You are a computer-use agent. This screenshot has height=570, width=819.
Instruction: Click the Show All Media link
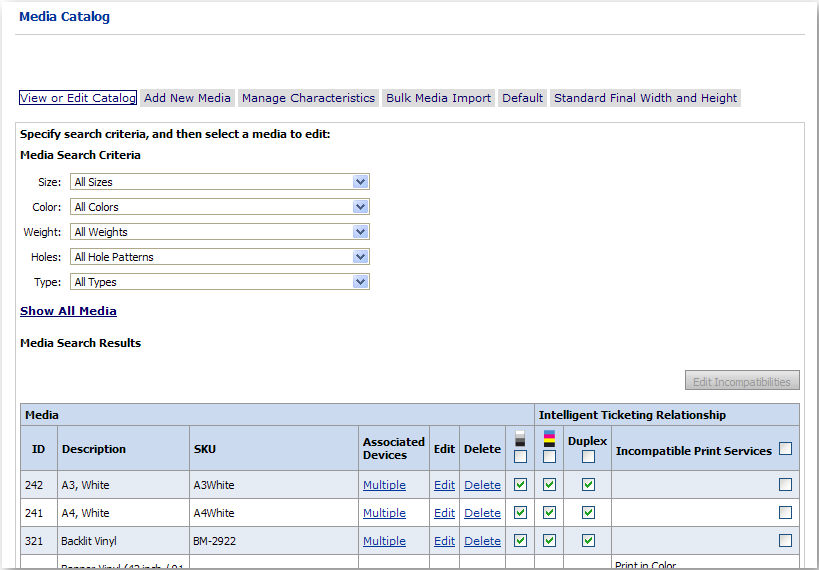coord(68,311)
